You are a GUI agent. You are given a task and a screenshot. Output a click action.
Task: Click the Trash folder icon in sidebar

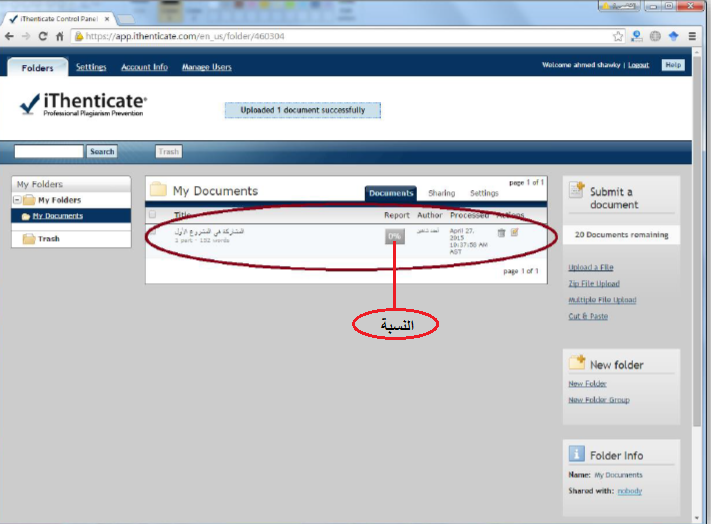point(29,238)
